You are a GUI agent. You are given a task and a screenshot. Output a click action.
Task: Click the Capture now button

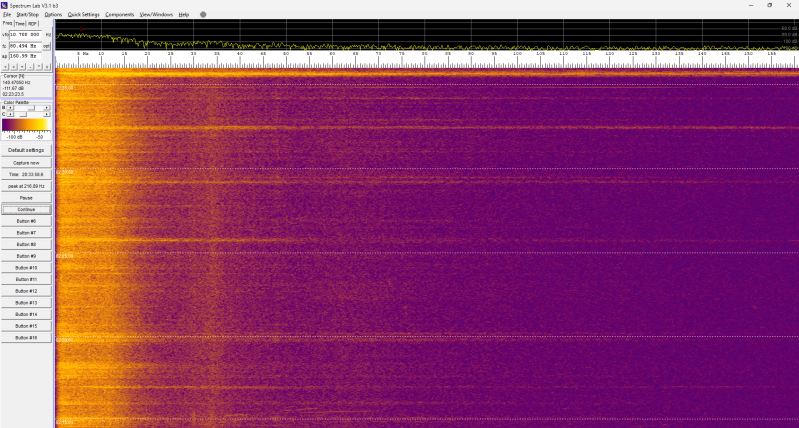[26, 163]
